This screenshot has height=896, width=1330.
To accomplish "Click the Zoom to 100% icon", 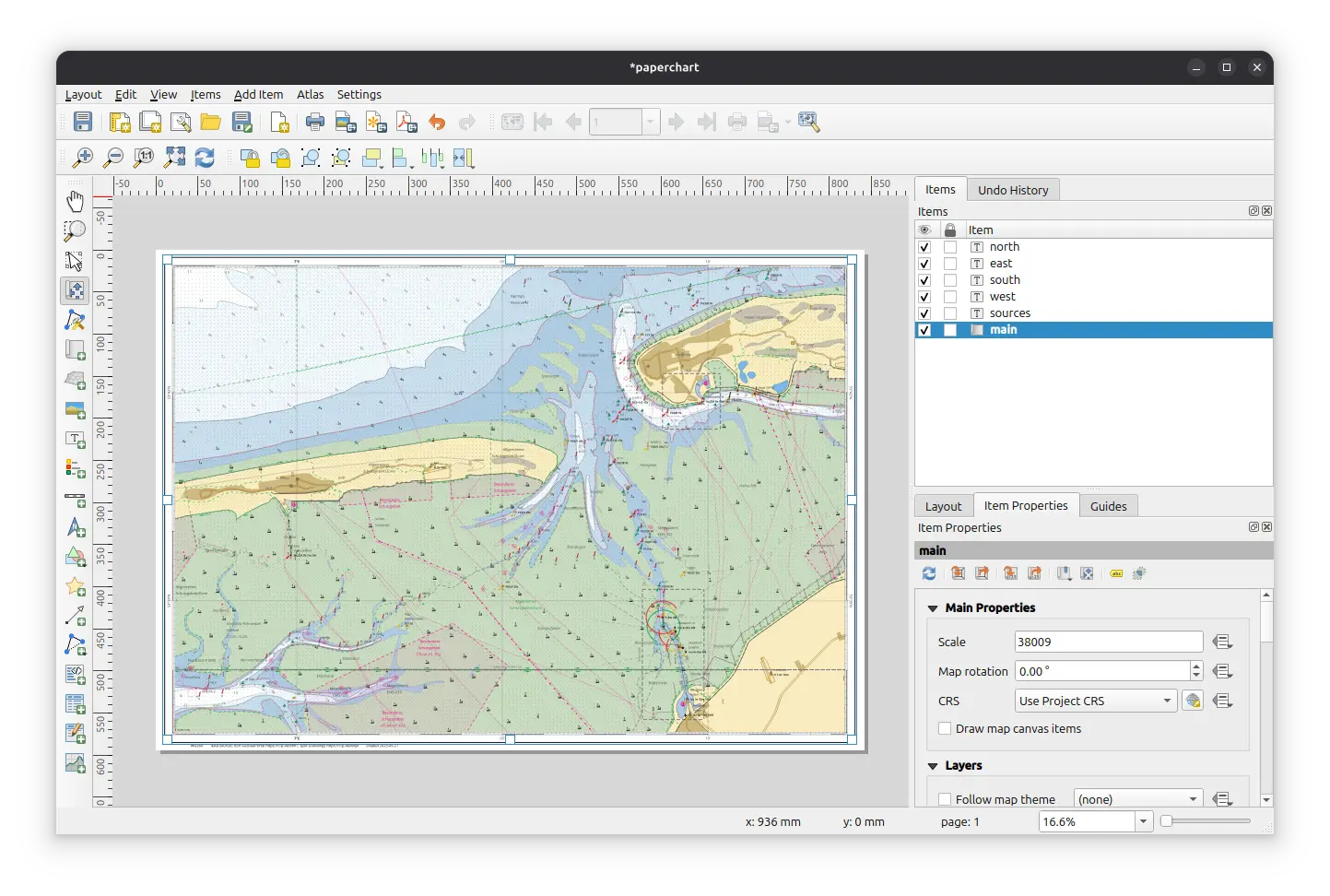I will (144, 158).
